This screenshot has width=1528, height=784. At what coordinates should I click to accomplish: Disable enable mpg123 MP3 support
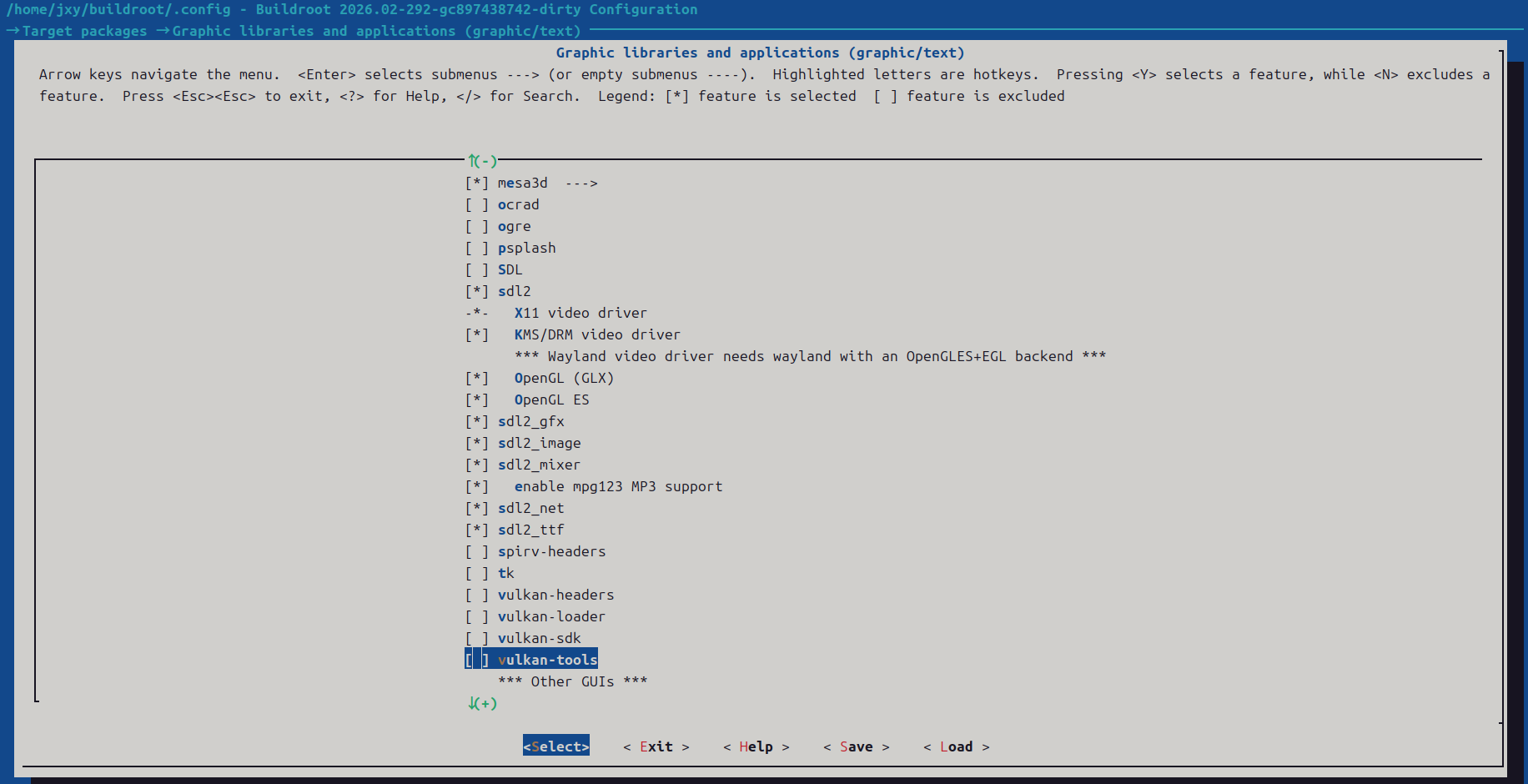point(476,486)
